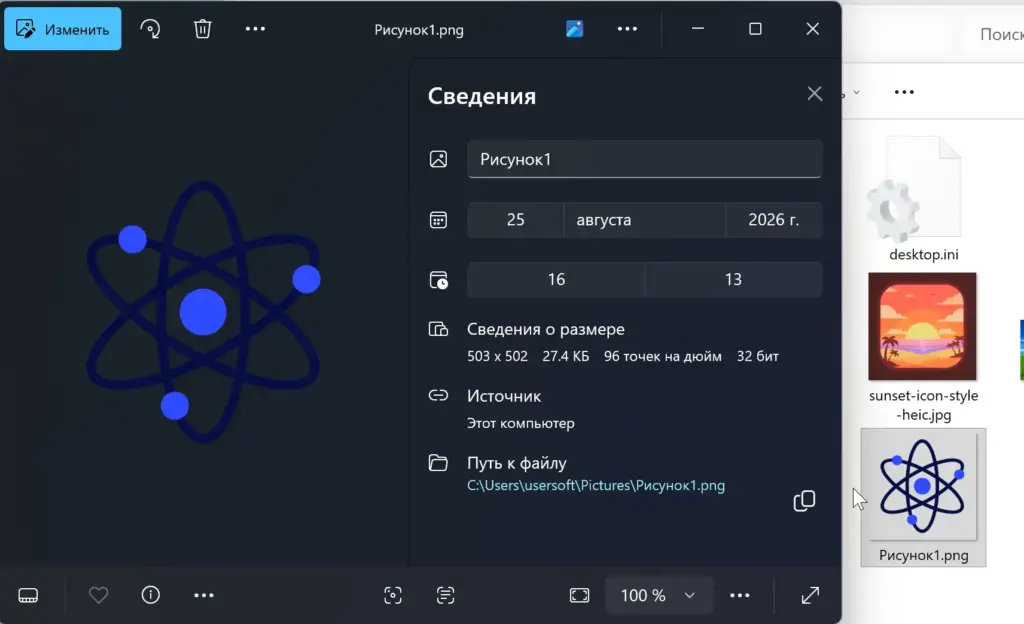The height and width of the screenshot is (624, 1024).
Task: Open the ellipsis menu next to Designer icon
Action: (627, 29)
